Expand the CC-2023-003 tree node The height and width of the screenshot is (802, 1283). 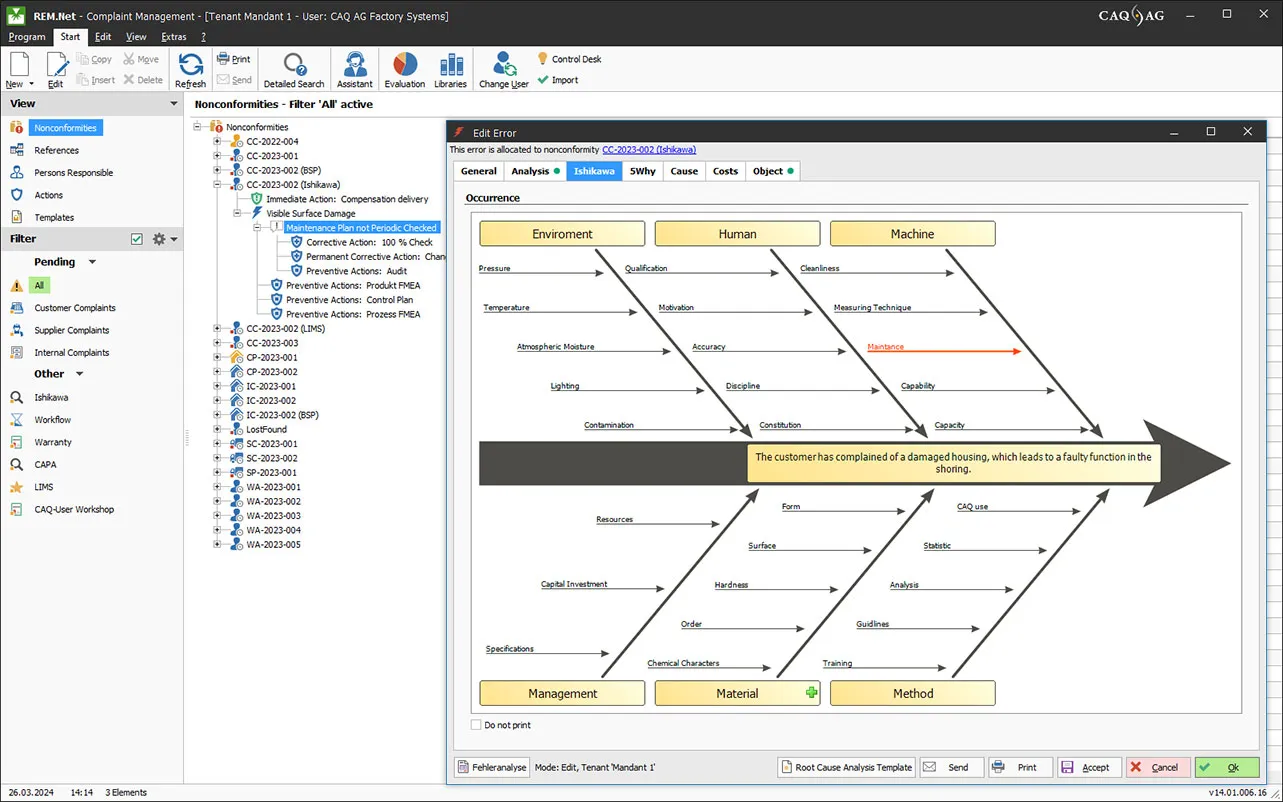point(217,343)
